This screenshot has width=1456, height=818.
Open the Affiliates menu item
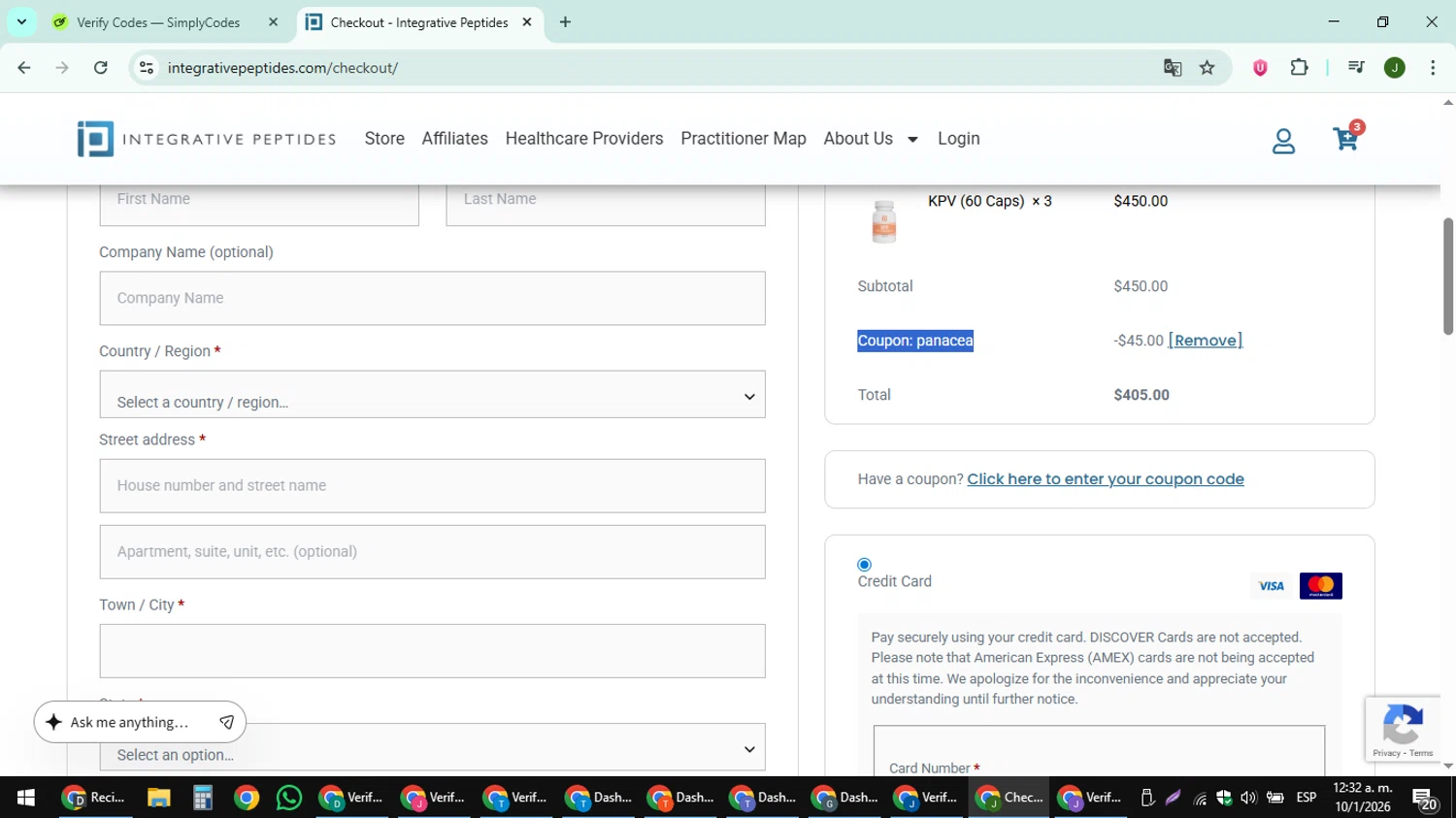coord(454,139)
